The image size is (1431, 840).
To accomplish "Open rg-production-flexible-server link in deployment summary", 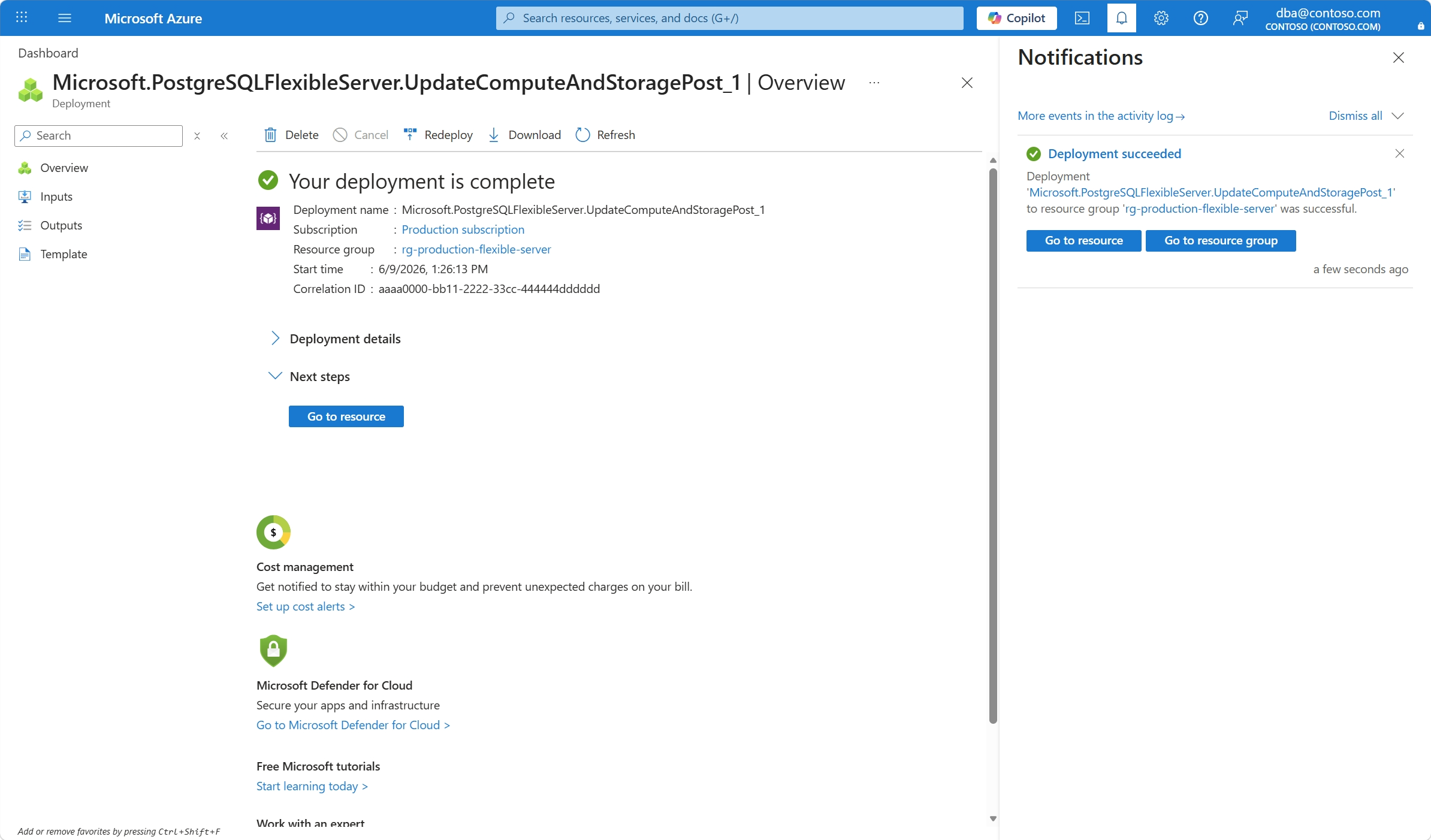I will (x=476, y=249).
